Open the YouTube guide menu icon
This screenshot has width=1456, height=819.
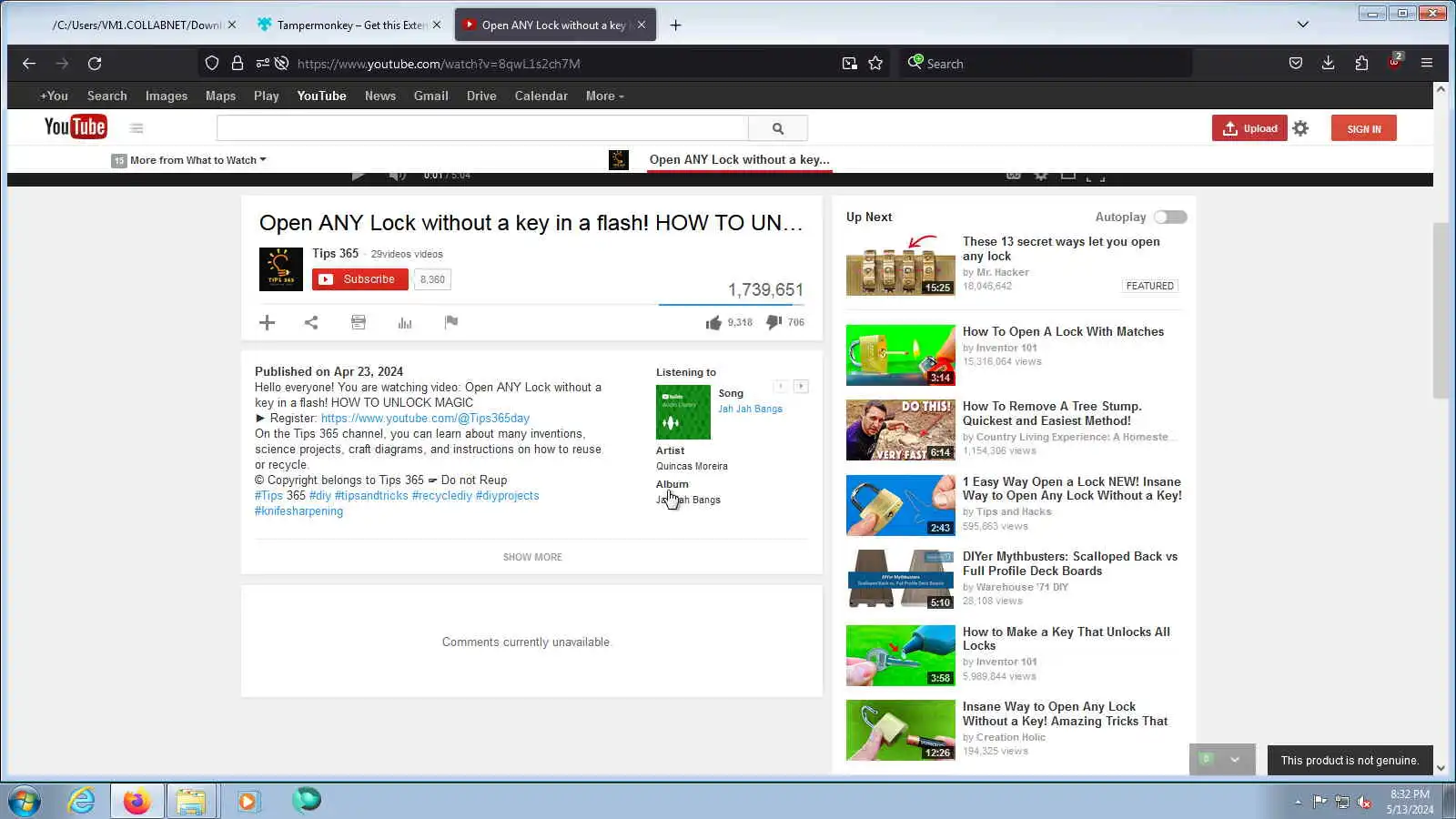[136, 128]
